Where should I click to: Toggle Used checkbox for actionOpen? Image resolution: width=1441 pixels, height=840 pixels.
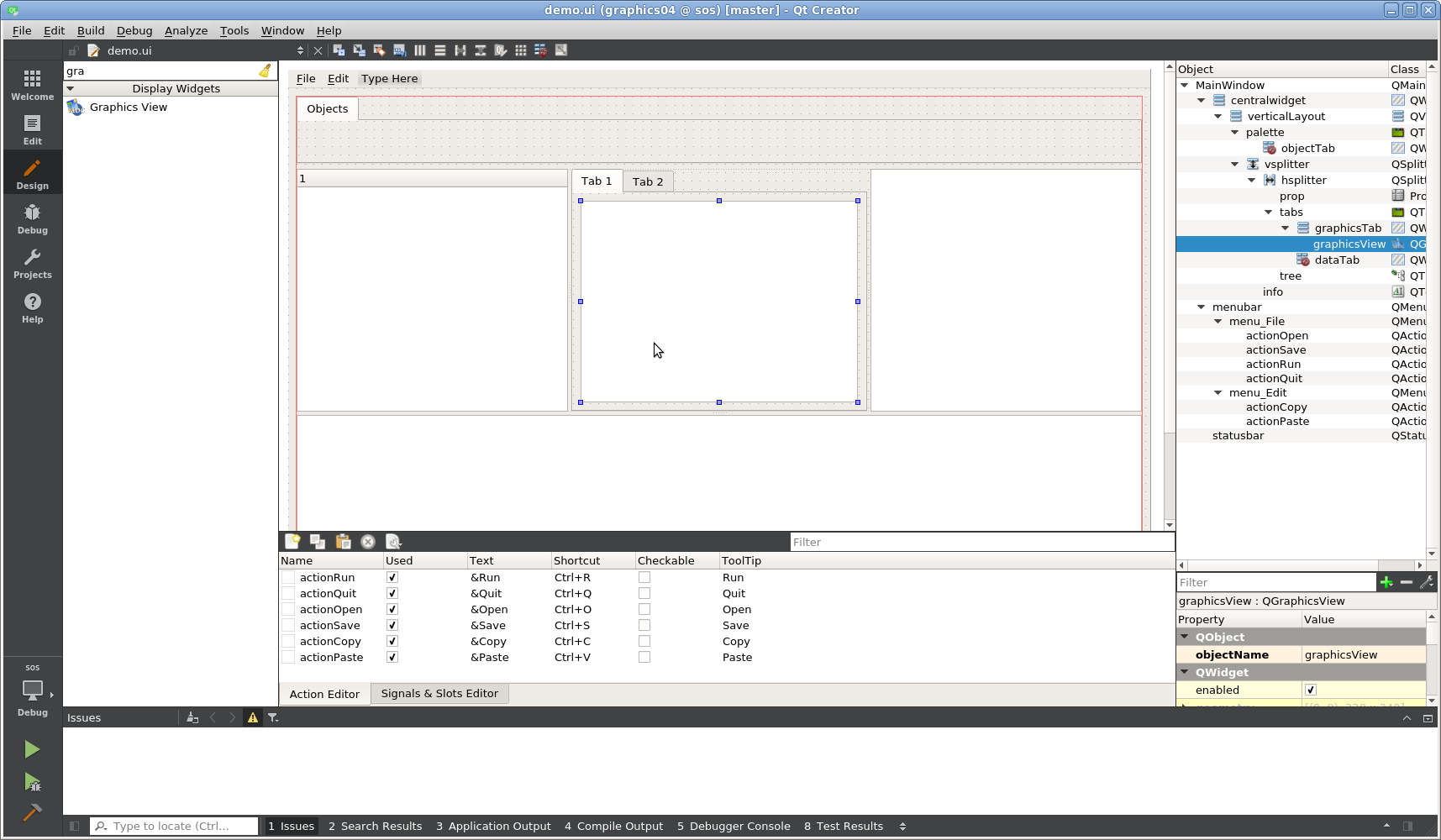tap(392, 609)
